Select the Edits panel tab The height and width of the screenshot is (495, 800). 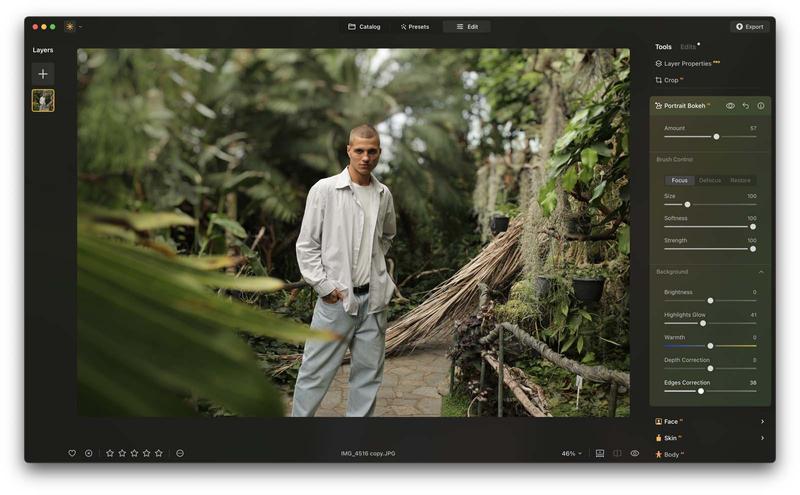(x=688, y=46)
